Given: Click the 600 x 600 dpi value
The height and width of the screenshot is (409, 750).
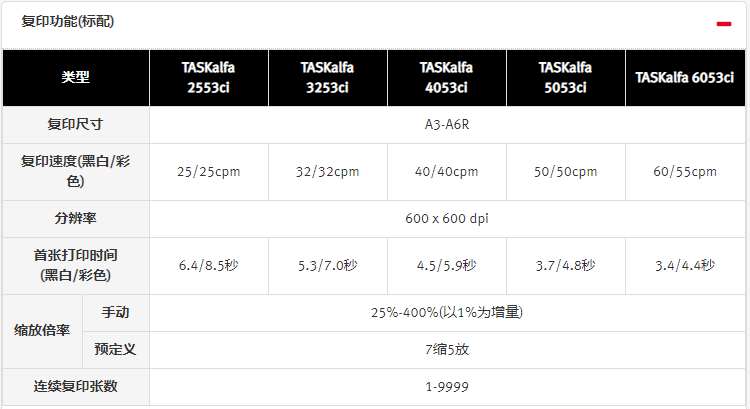Looking at the screenshot, I should [446, 218].
